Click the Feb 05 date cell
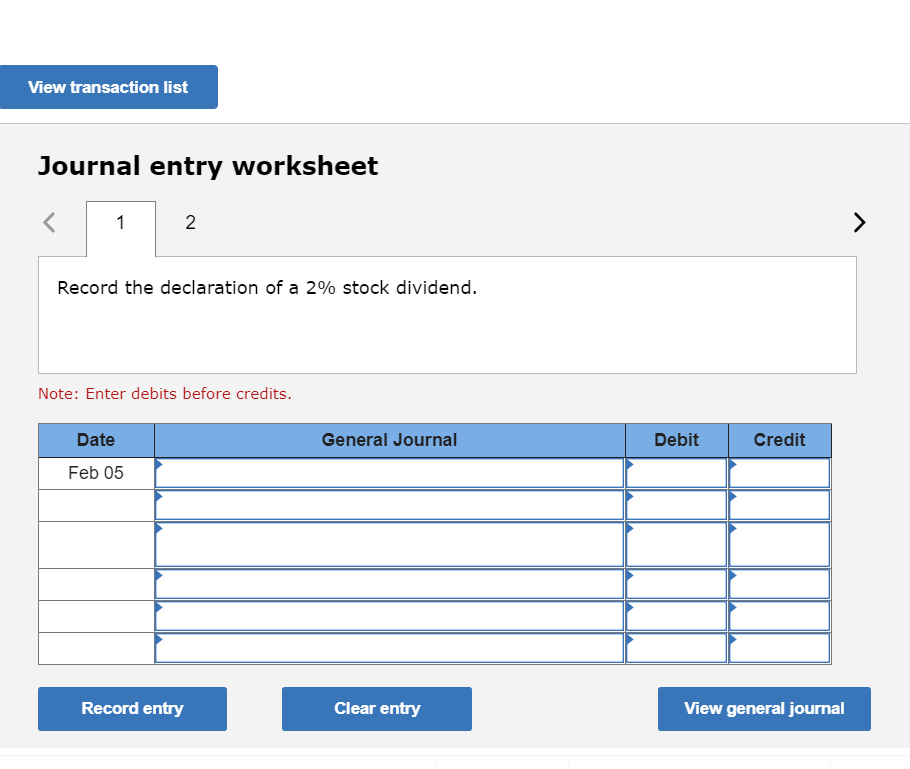The height and width of the screenshot is (769, 910). [x=96, y=473]
